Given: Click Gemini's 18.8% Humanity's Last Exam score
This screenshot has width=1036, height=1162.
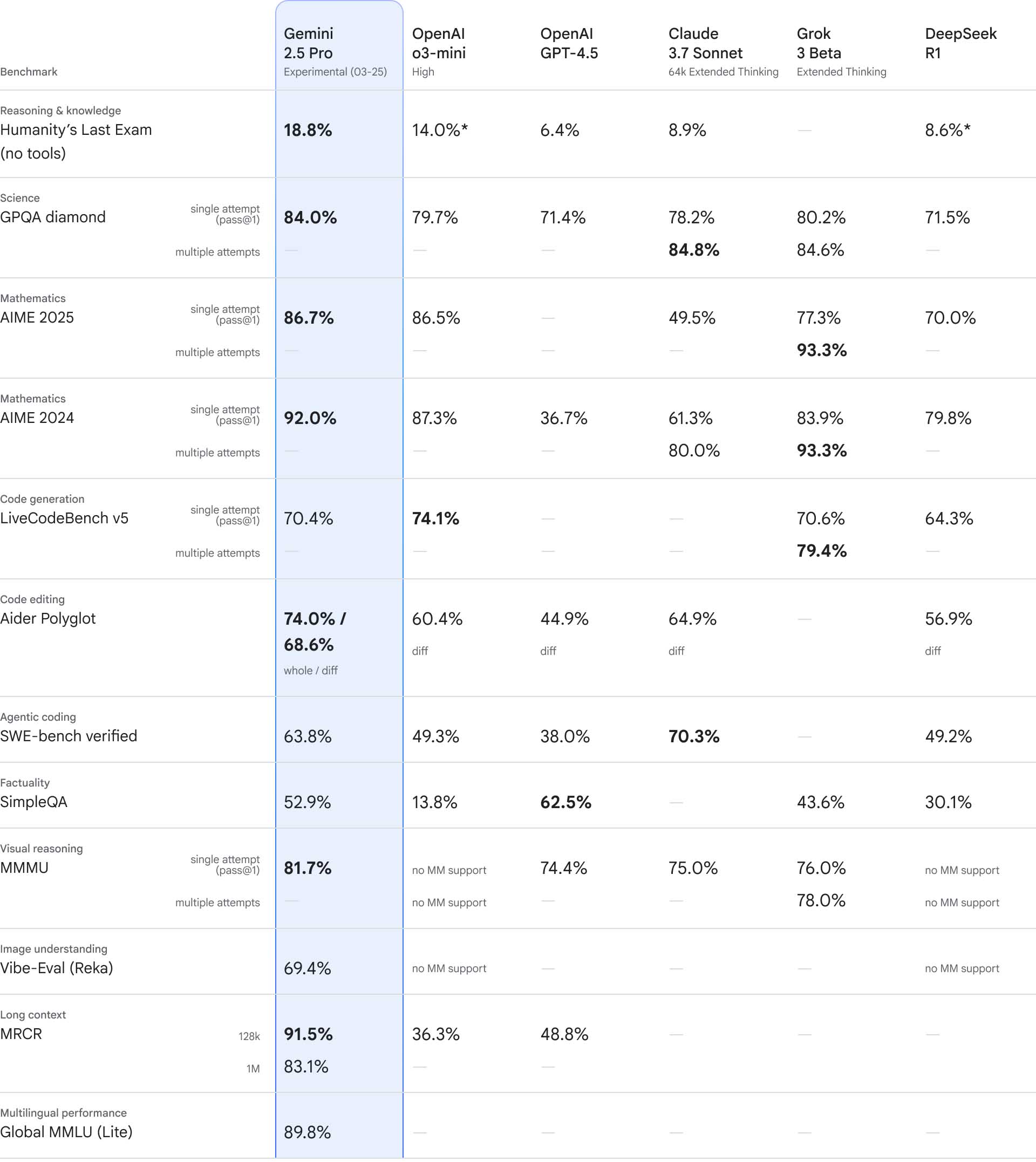Looking at the screenshot, I should click(x=308, y=131).
